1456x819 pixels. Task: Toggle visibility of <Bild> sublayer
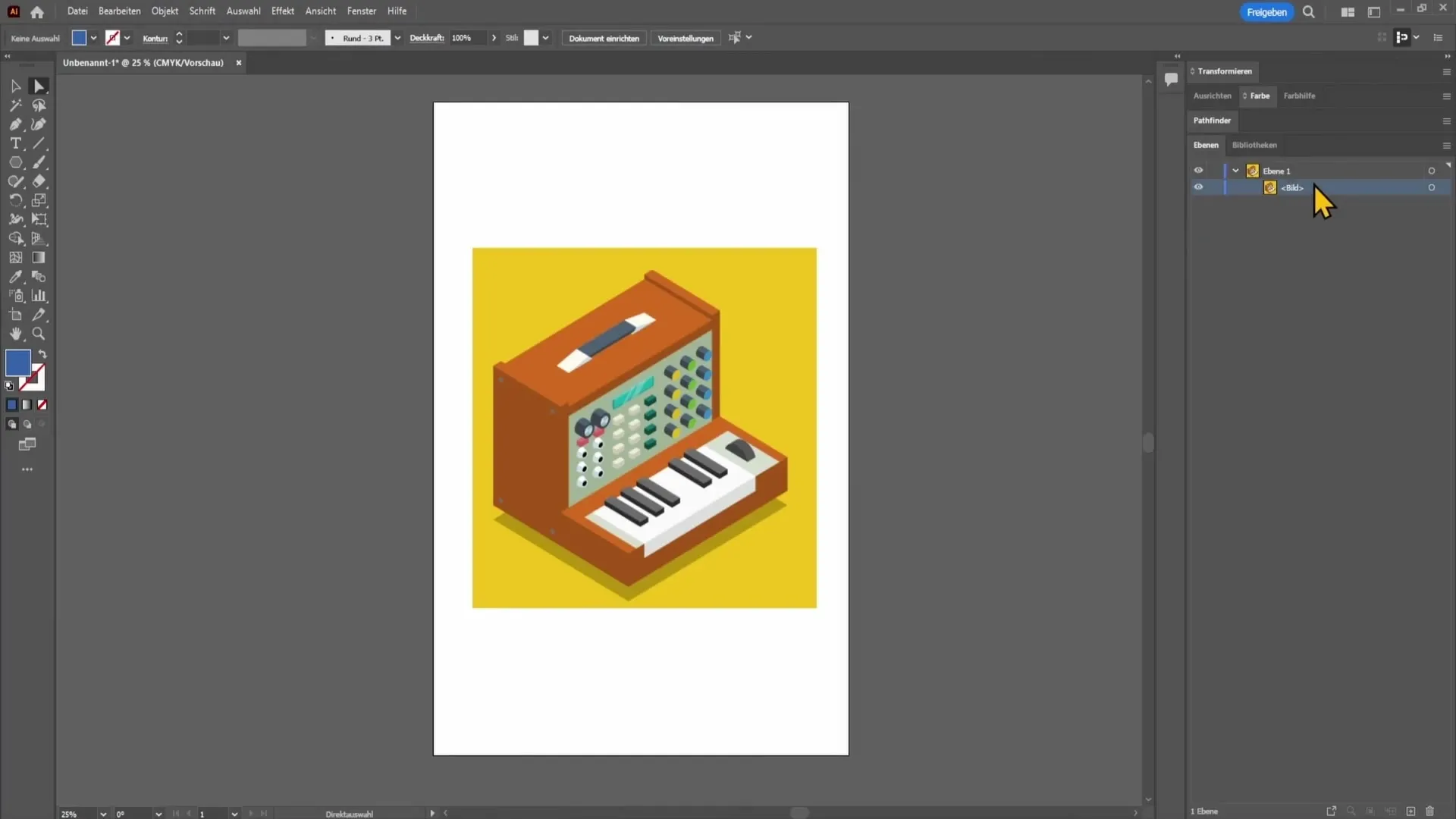click(1198, 187)
